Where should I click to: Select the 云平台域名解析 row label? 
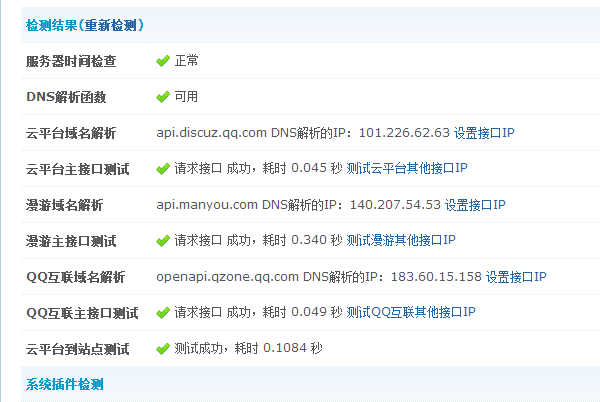click(71, 133)
